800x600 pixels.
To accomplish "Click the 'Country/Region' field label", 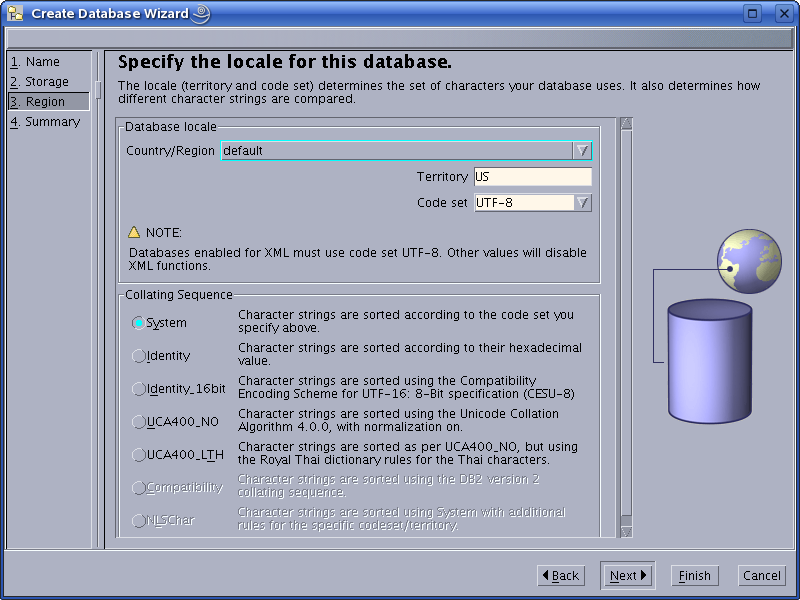I will pyautogui.click(x=170, y=151).
